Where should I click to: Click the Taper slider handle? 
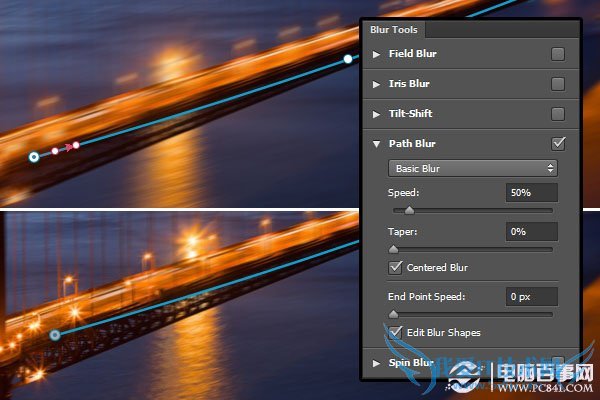(x=393, y=250)
